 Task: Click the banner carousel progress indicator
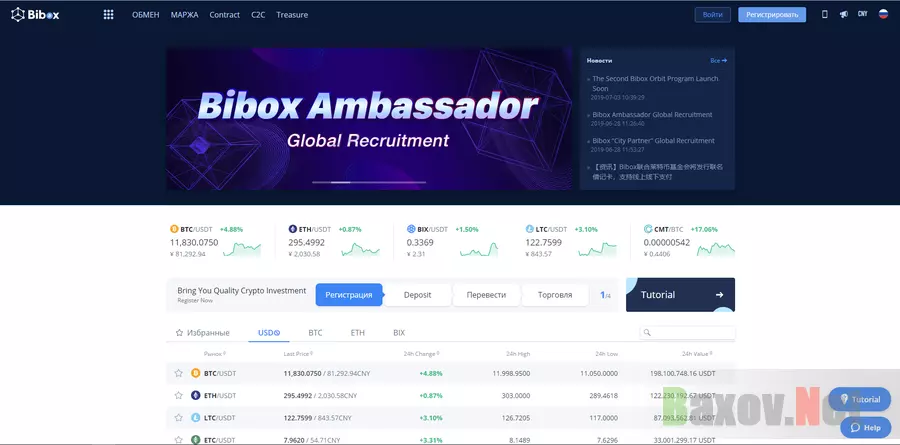tap(369, 182)
